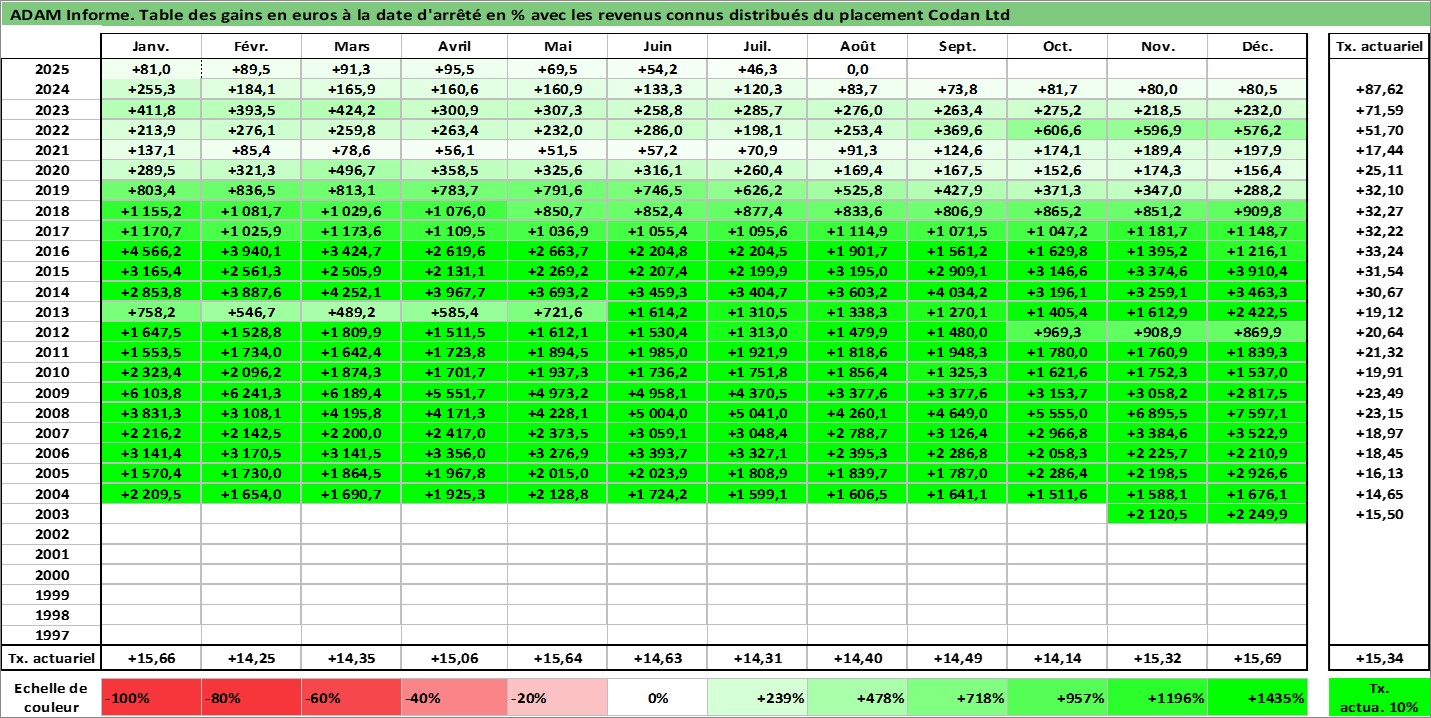Click the +2 422,5 cell in Déc. 2013
Viewport: 1431px width, 718px height.
click(x=1257, y=312)
